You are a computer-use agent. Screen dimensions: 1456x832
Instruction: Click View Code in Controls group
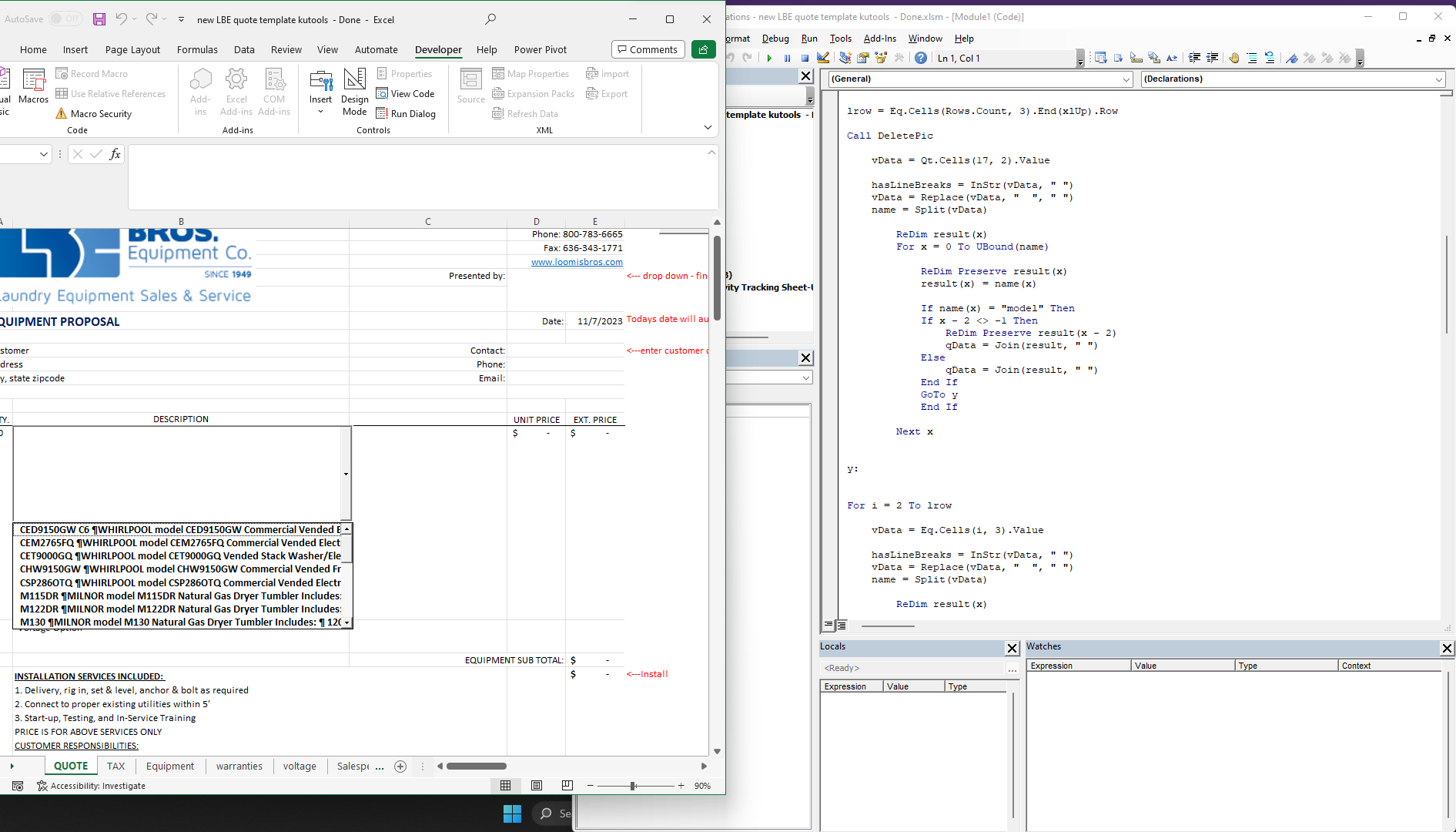pyautogui.click(x=406, y=94)
